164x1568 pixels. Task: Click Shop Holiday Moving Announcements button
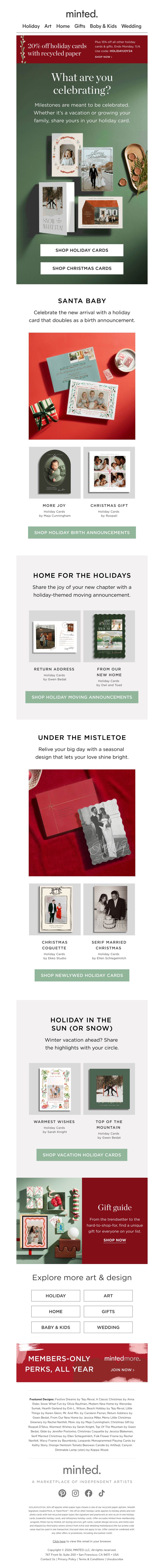point(82,697)
